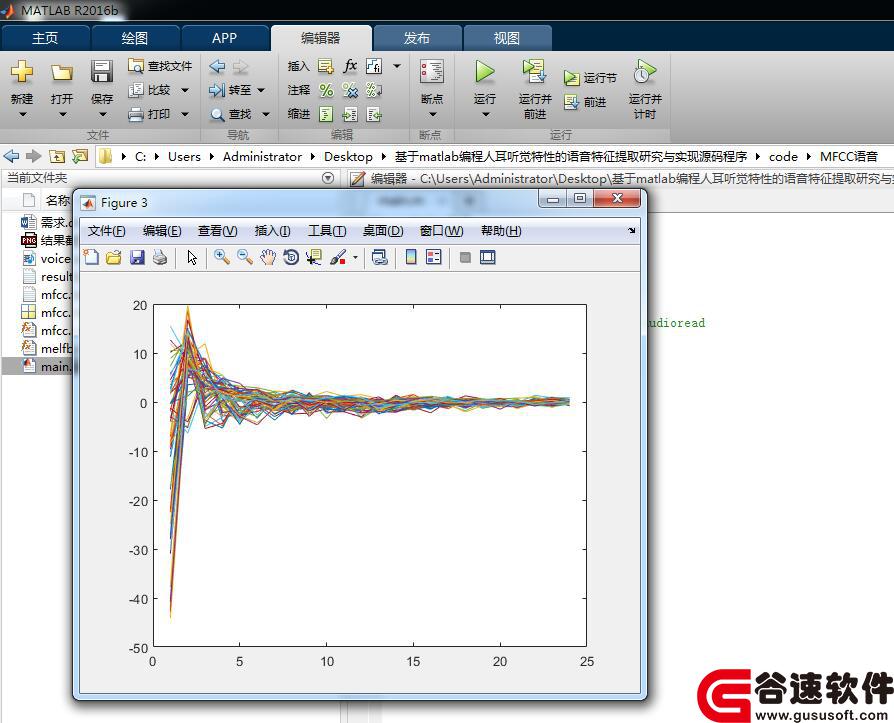The height and width of the screenshot is (723, 894).
Task: Switch to the 绘图 (Plots) tab
Action: 135,38
